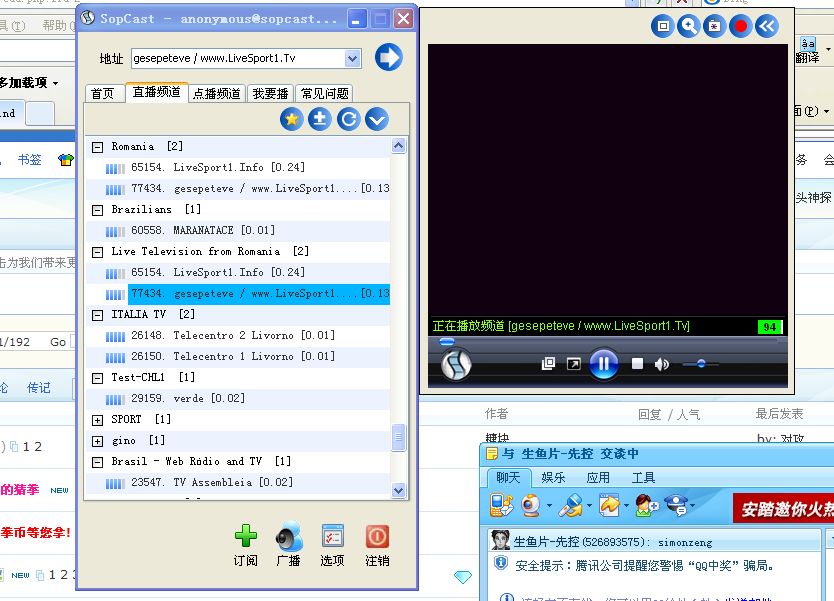The image size is (834, 601).
Task: Adjust the player volume slider
Action: click(700, 364)
